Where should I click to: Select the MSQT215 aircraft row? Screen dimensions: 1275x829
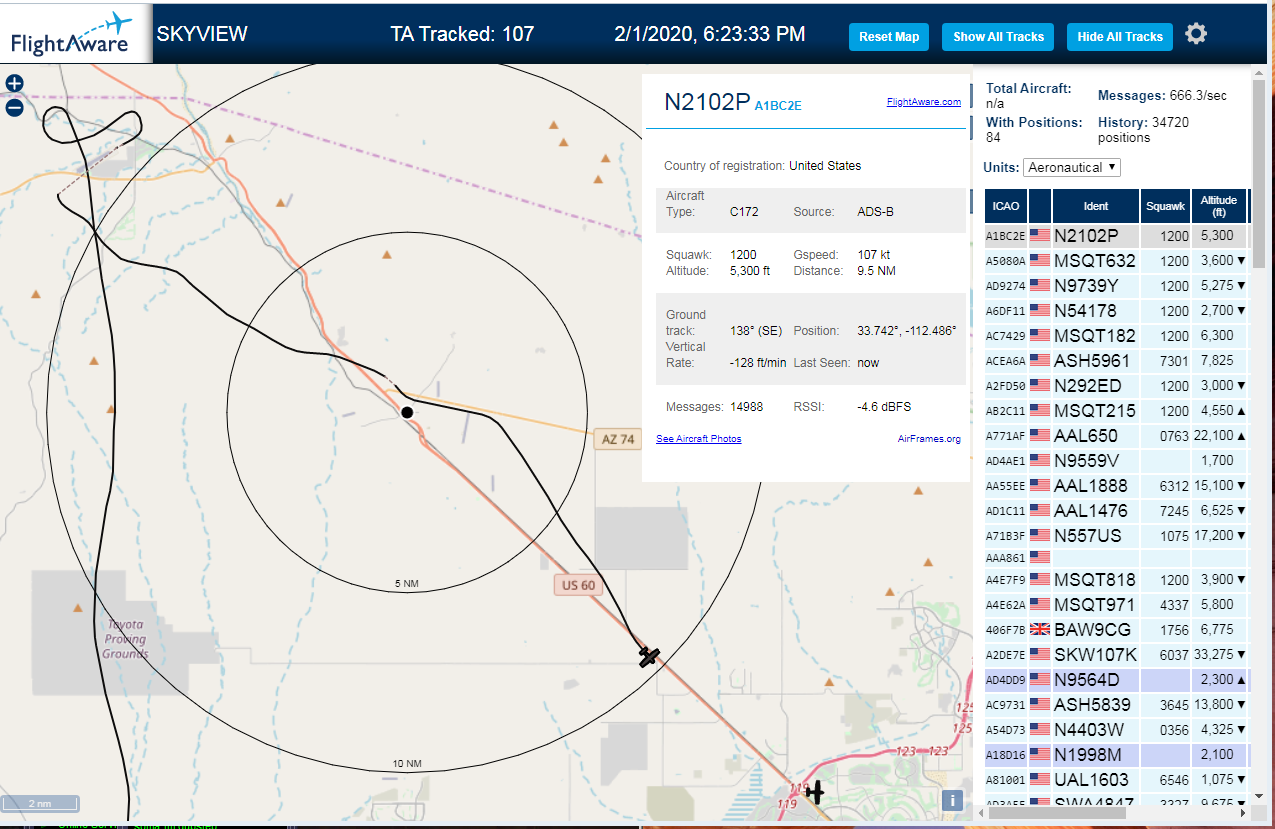(x=1116, y=411)
